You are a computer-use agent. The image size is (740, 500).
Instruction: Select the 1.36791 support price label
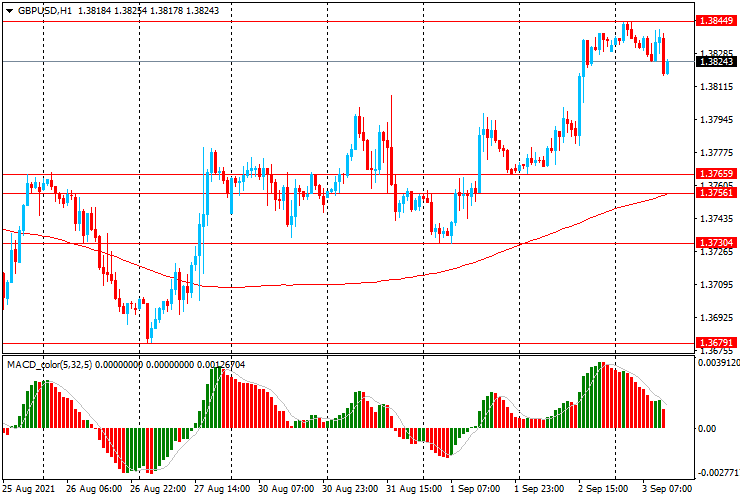pos(716,343)
